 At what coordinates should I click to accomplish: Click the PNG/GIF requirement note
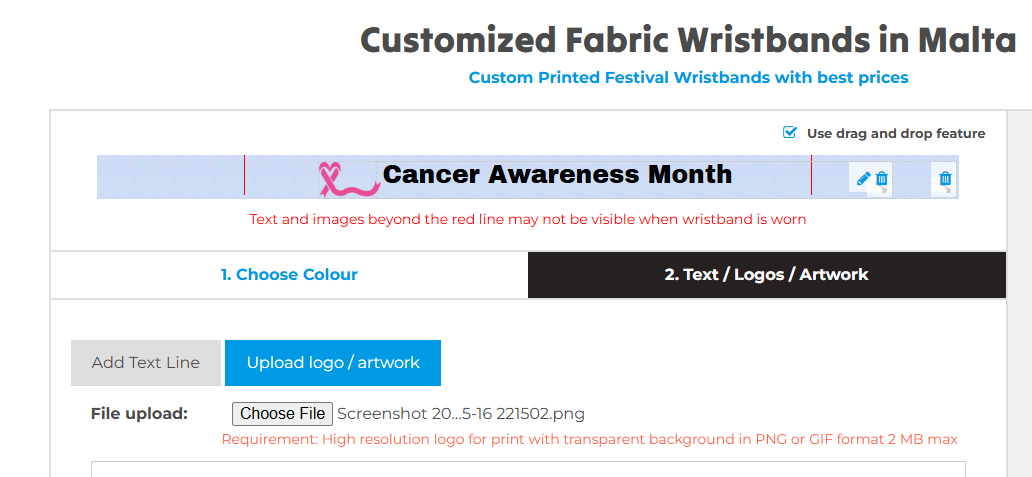click(x=589, y=439)
